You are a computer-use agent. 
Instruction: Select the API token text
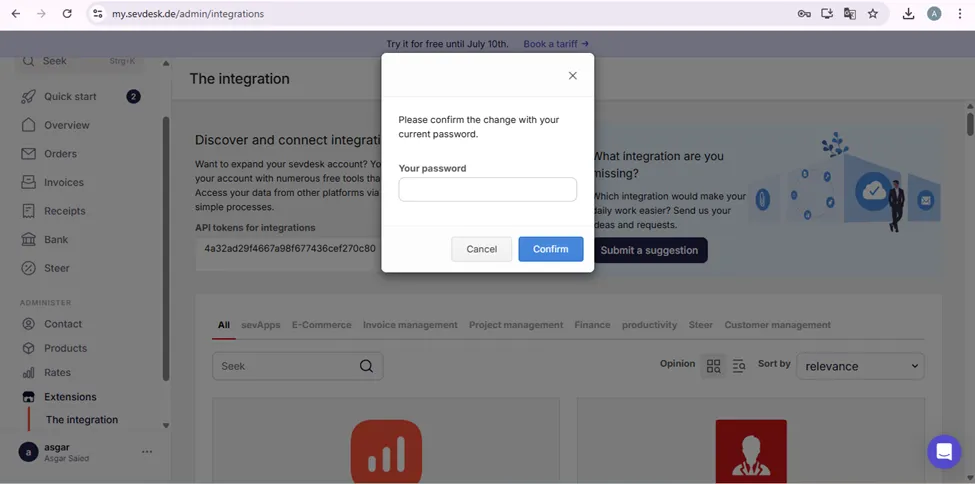point(290,248)
